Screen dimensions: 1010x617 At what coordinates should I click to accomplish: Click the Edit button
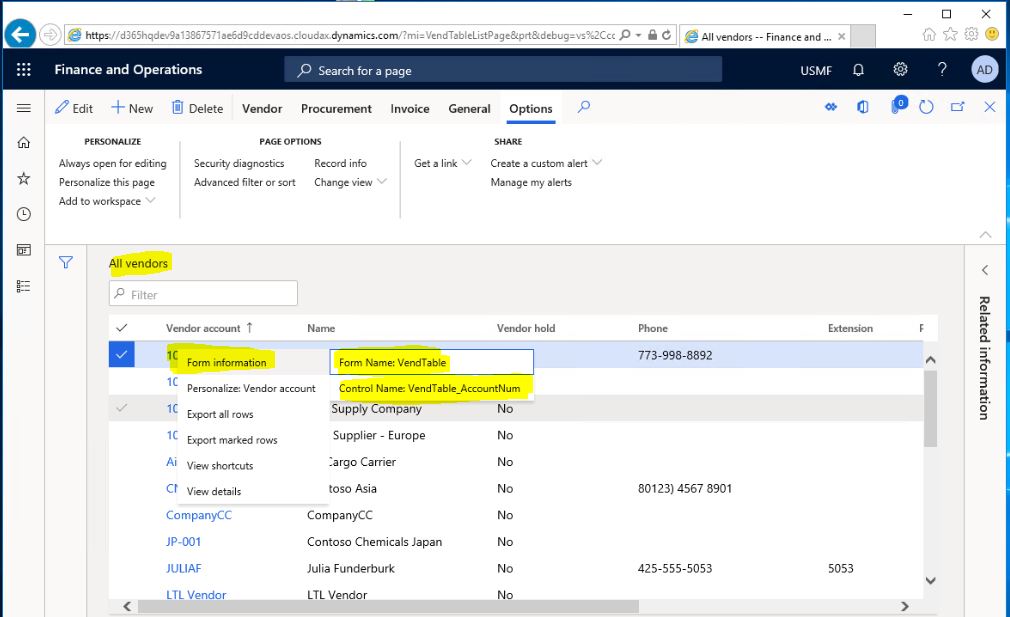click(x=74, y=108)
